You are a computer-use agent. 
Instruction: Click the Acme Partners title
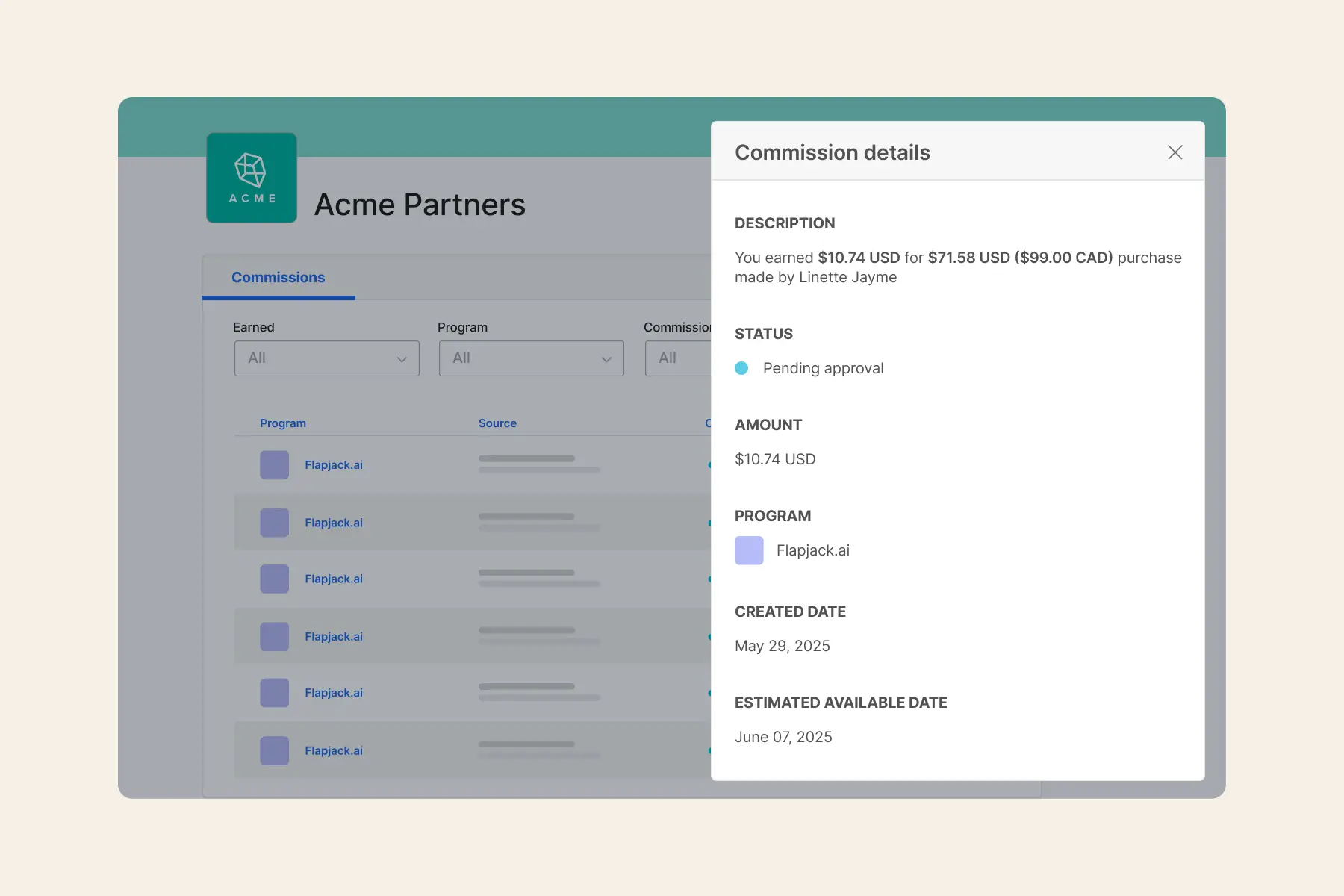coord(420,205)
